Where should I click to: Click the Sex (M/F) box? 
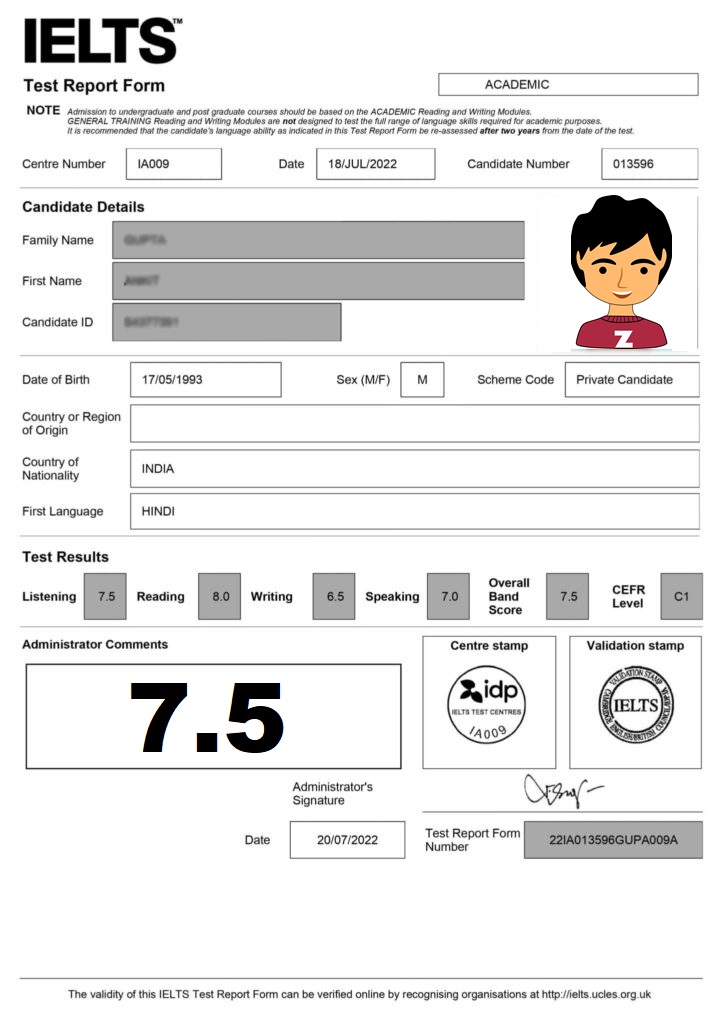coord(422,380)
